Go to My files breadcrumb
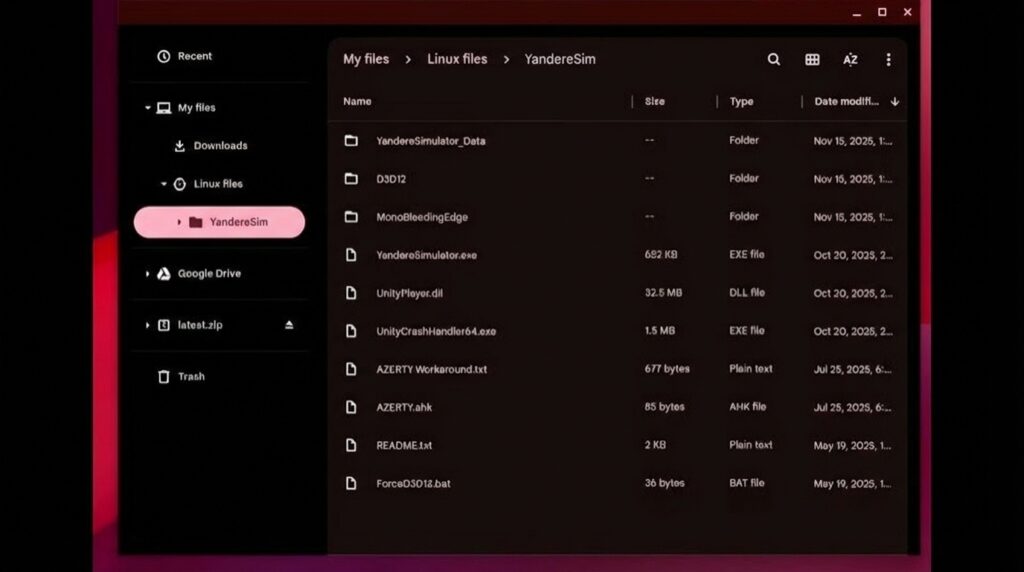1024x572 pixels. coord(366,59)
